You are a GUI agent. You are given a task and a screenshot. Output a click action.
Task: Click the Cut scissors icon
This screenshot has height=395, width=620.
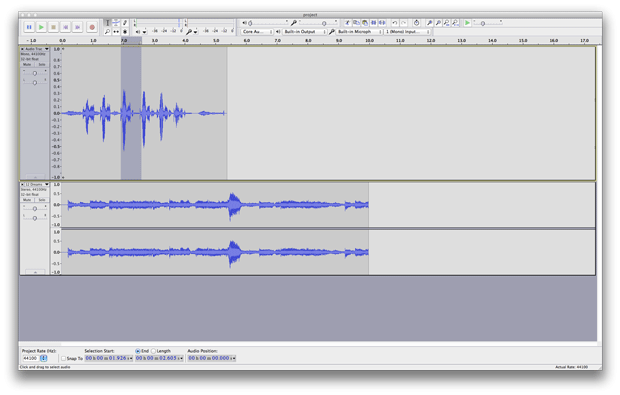347,23
